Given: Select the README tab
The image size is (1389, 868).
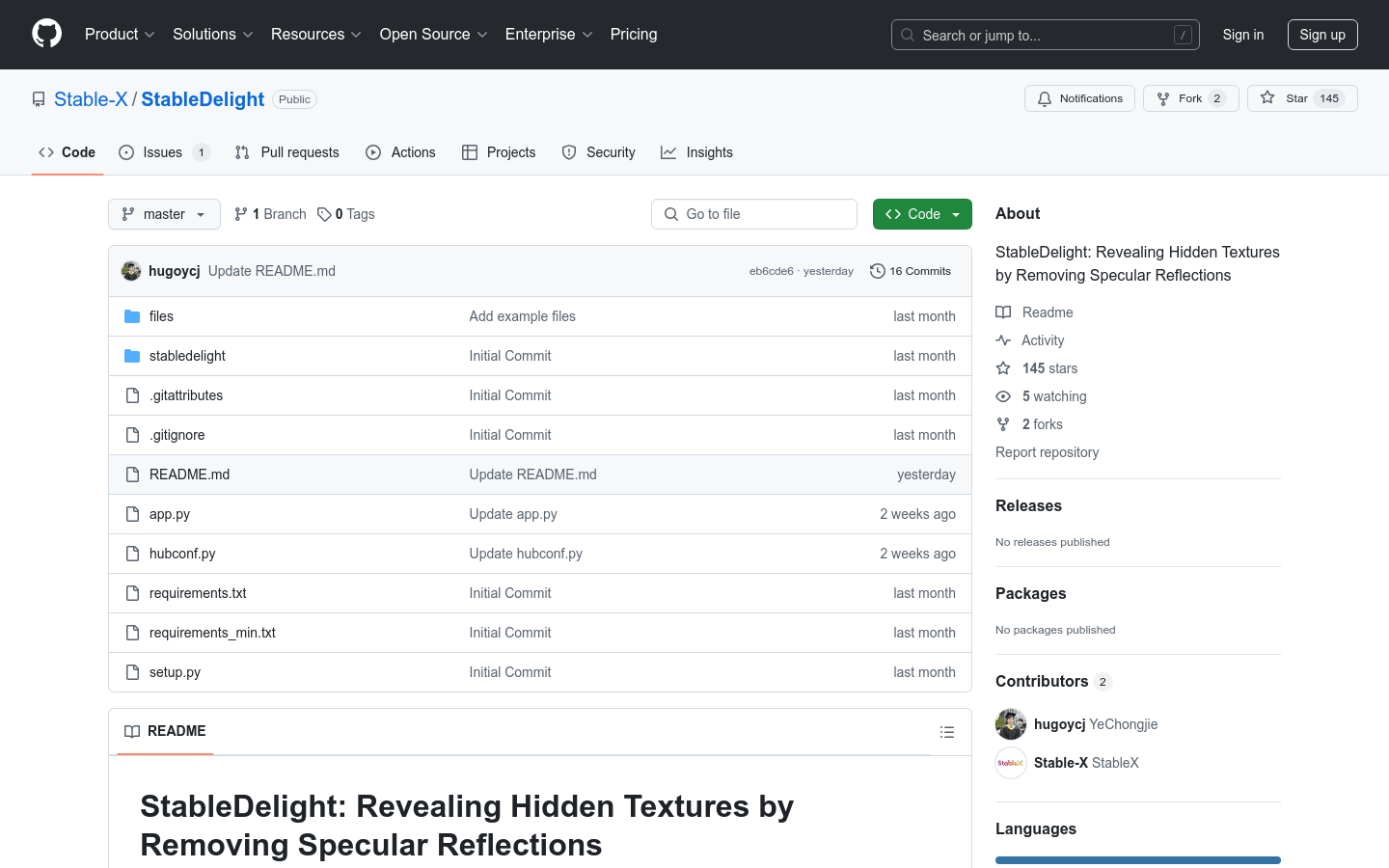Looking at the screenshot, I should pos(165,731).
